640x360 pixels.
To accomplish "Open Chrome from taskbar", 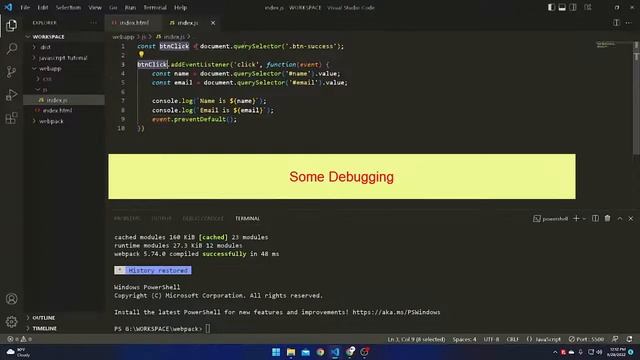I will (x=320, y=352).
